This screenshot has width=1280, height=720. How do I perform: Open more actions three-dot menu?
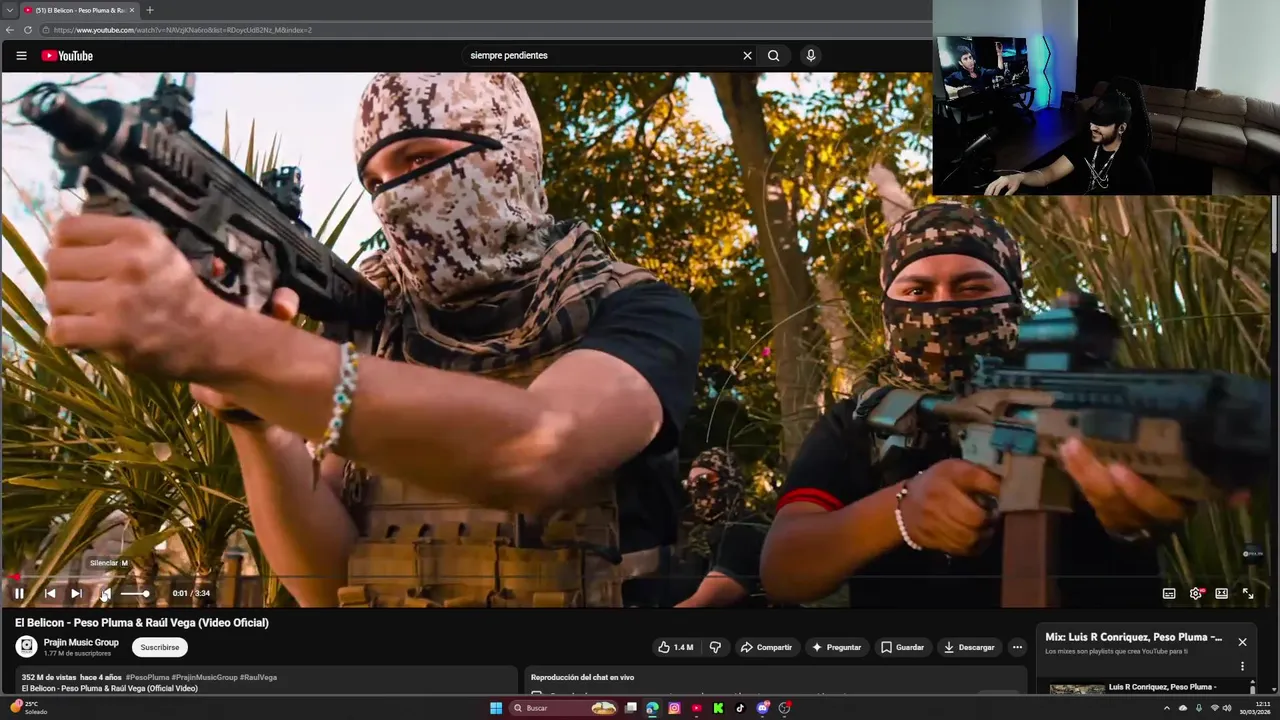click(x=1017, y=647)
